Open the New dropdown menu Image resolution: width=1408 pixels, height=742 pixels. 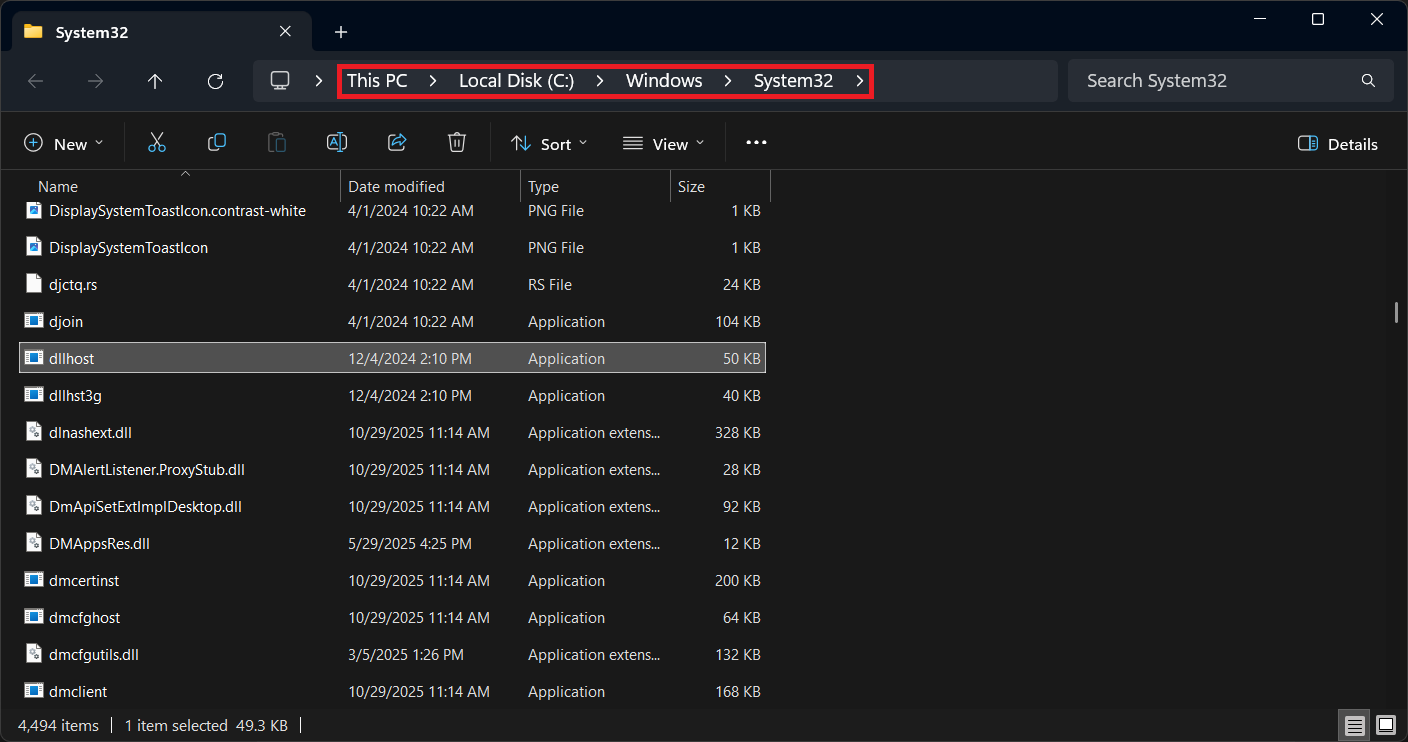pyautogui.click(x=64, y=144)
